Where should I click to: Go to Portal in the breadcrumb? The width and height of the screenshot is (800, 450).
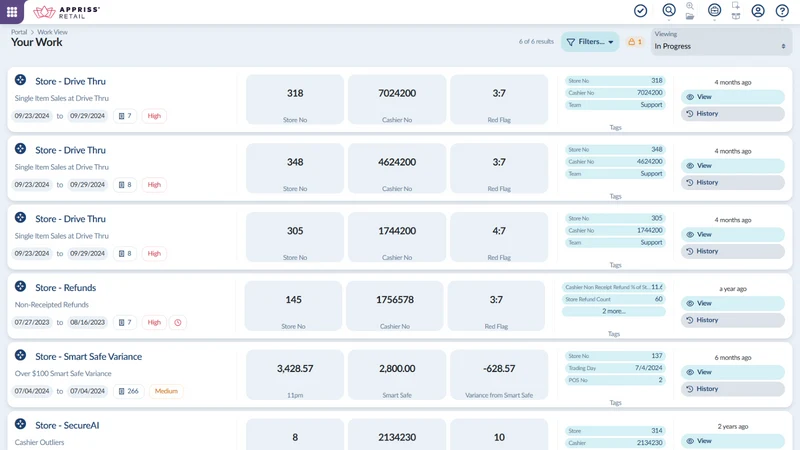(x=19, y=32)
